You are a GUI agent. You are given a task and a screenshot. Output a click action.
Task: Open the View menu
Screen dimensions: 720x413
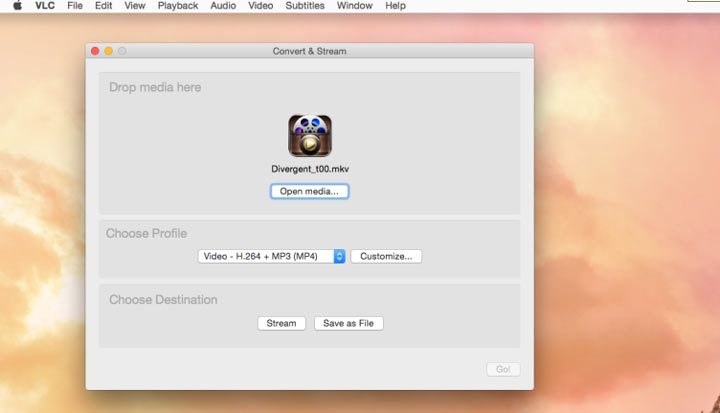point(135,6)
